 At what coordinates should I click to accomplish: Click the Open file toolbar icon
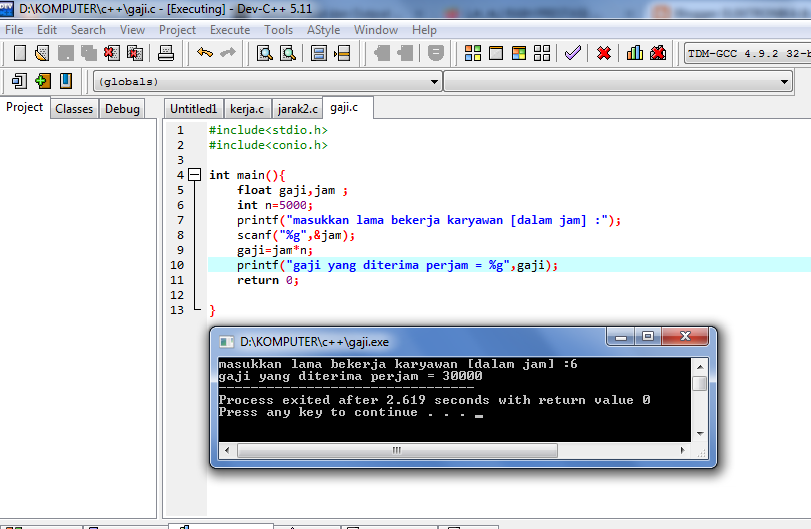[42, 53]
